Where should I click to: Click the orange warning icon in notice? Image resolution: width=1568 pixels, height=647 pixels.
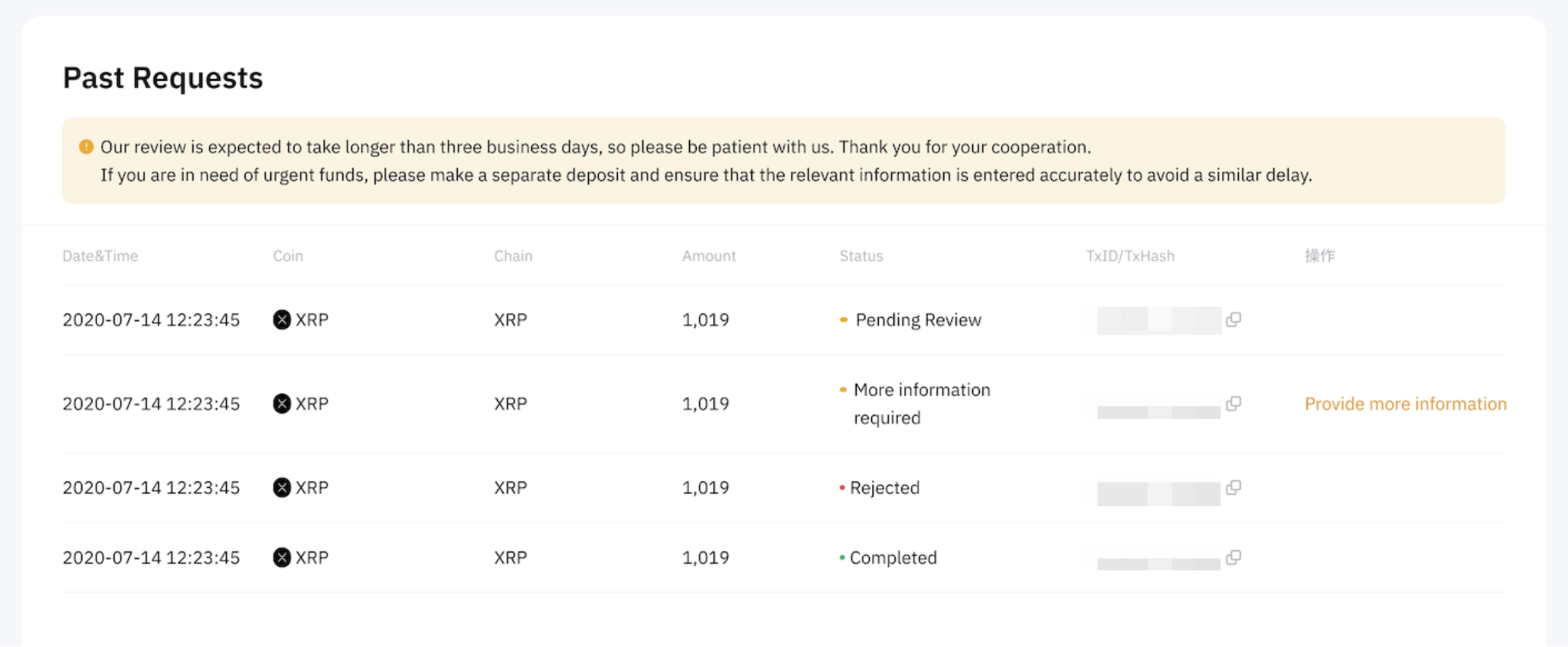coord(87,146)
